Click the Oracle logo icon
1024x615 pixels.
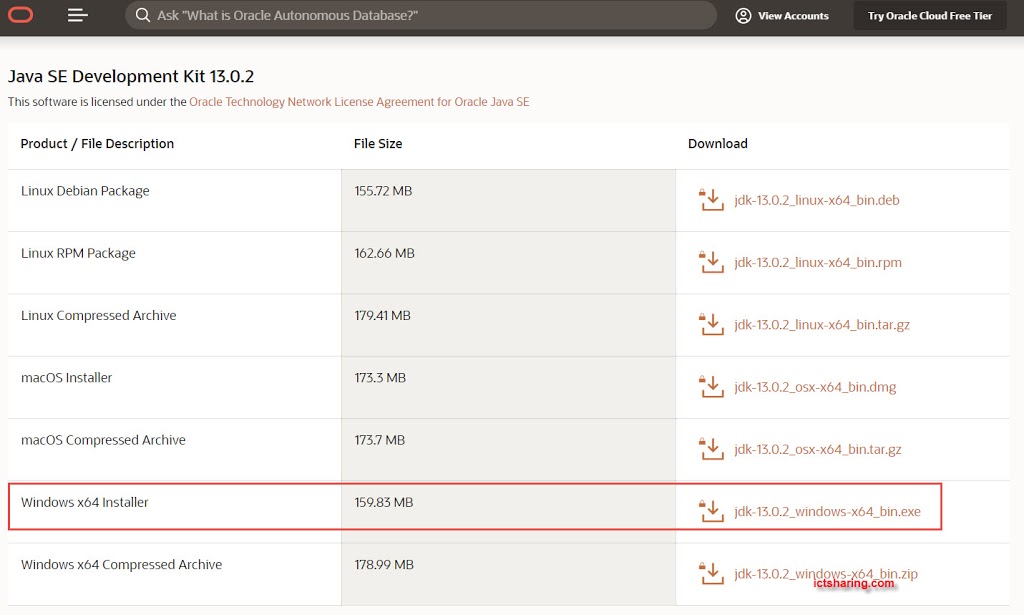pos(20,15)
